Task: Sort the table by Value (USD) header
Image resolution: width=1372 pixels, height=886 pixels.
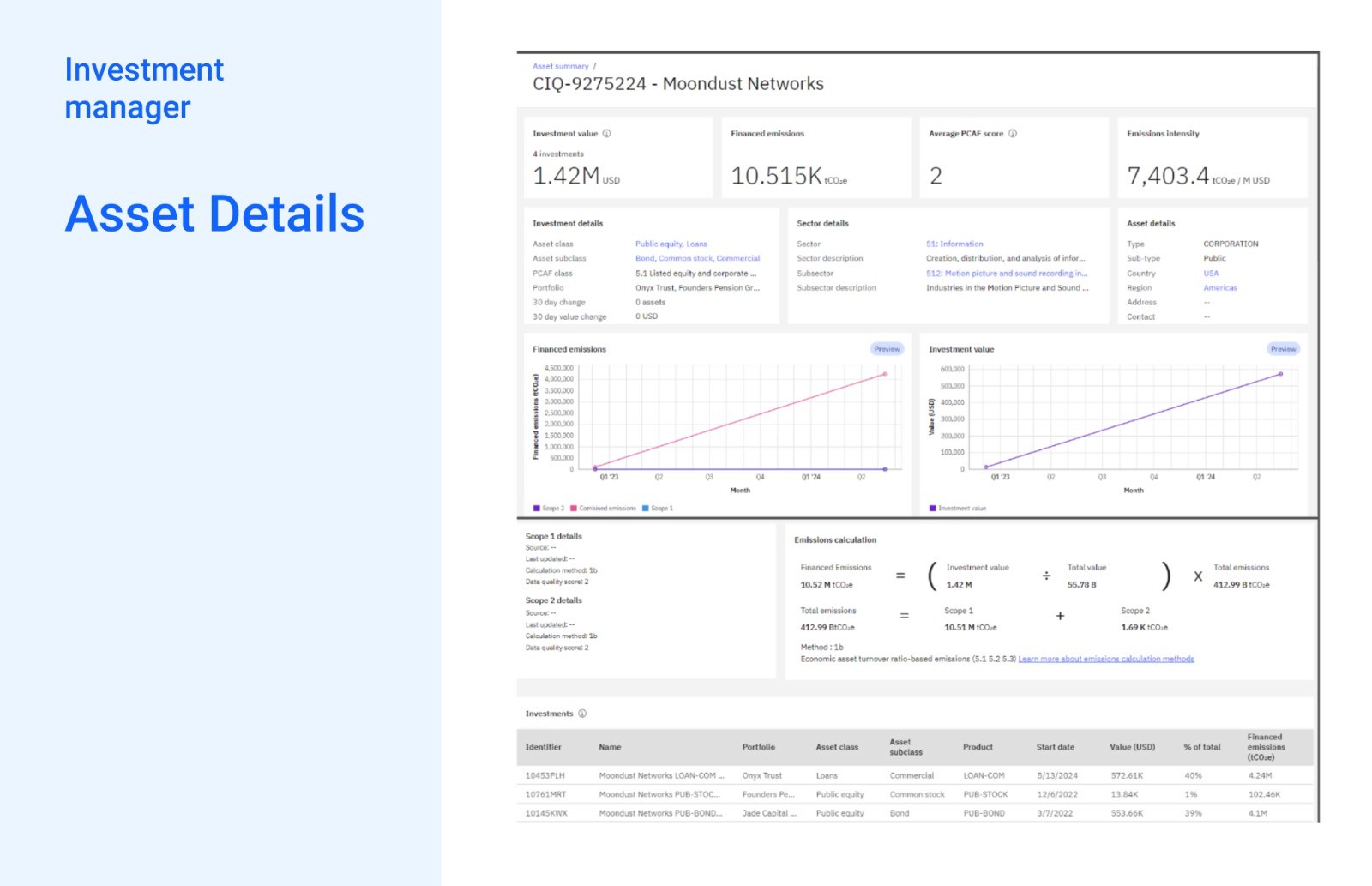Action: (x=1133, y=747)
